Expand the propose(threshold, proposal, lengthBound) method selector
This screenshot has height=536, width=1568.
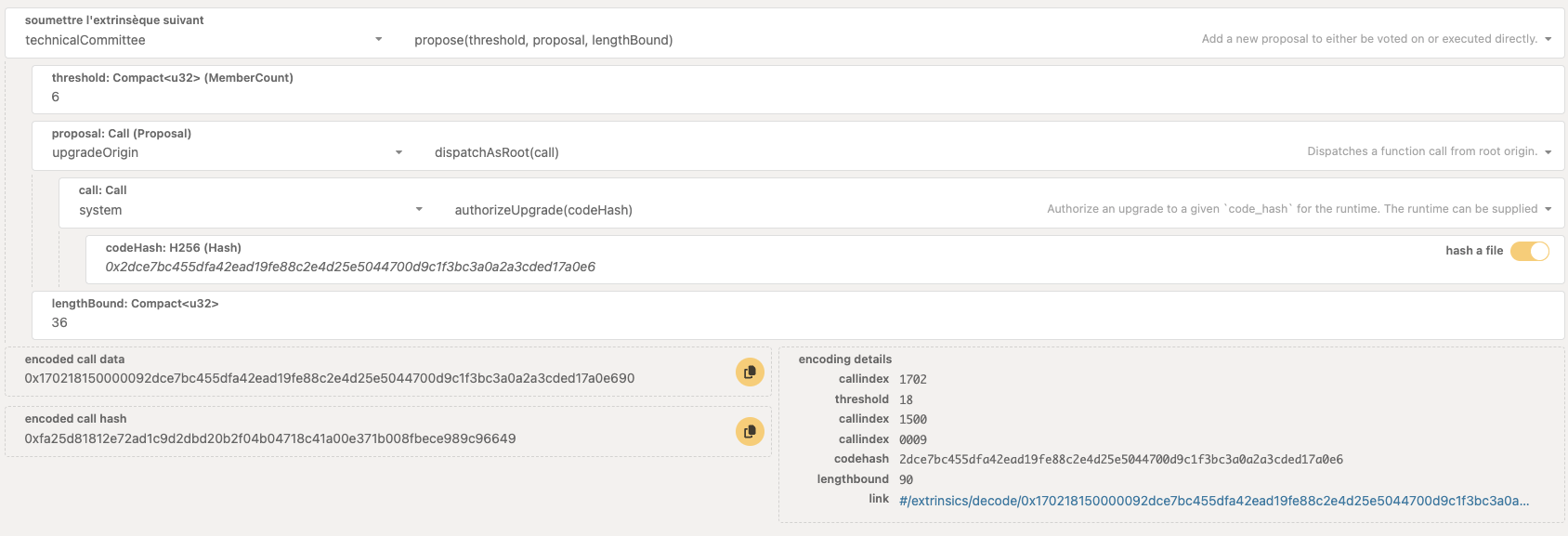pos(983,40)
